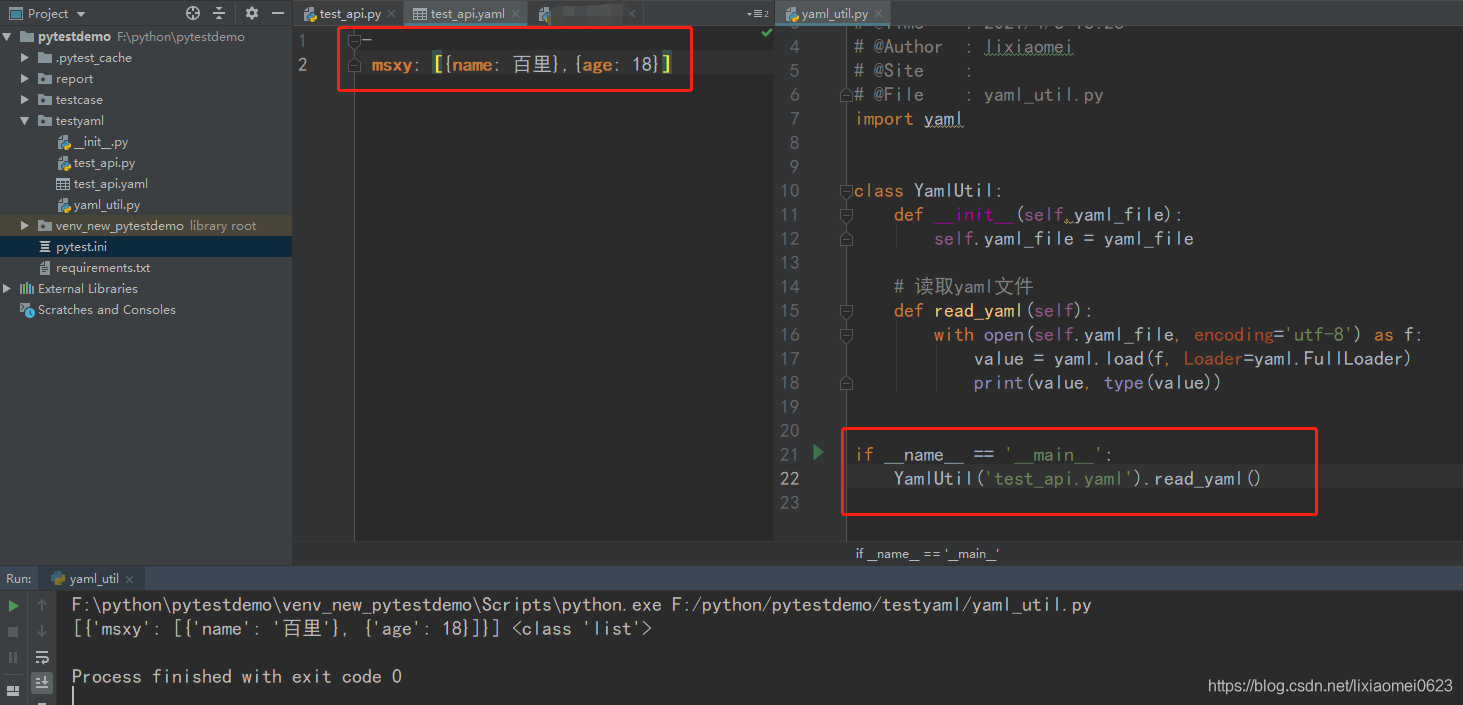Collapse all nodes in Project panel
The height and width of the screenshot is (705, 1463).
[220, 13]
